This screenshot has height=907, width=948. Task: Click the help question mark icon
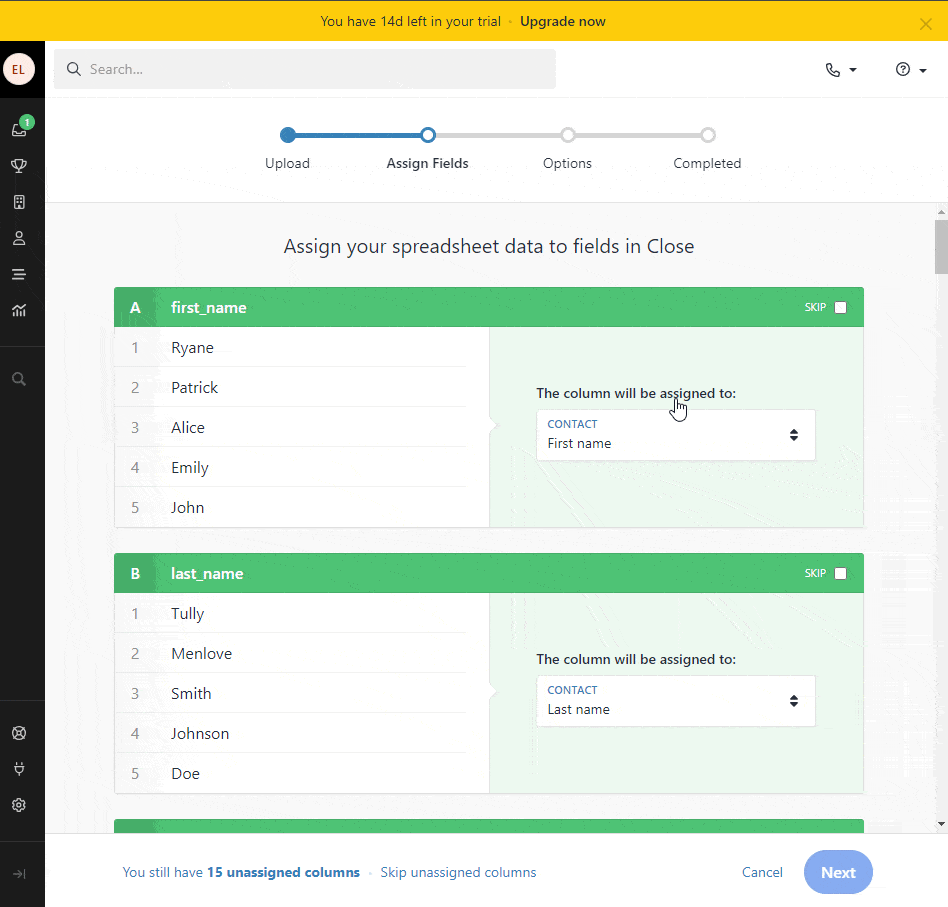903,70
